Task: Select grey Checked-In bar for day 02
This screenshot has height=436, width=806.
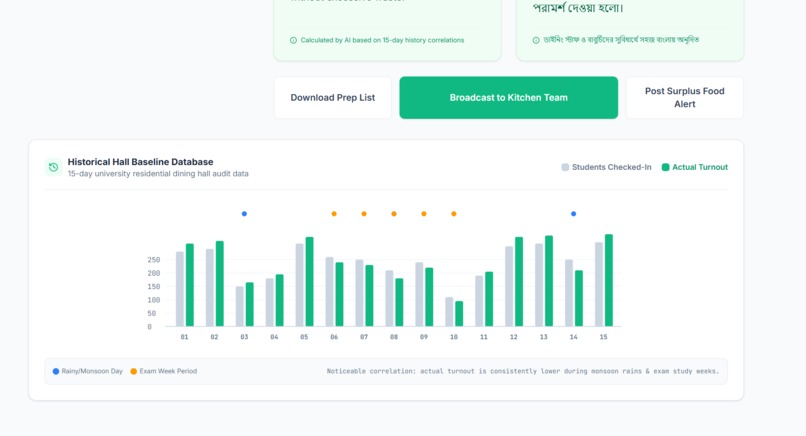Action: [210, 288]
